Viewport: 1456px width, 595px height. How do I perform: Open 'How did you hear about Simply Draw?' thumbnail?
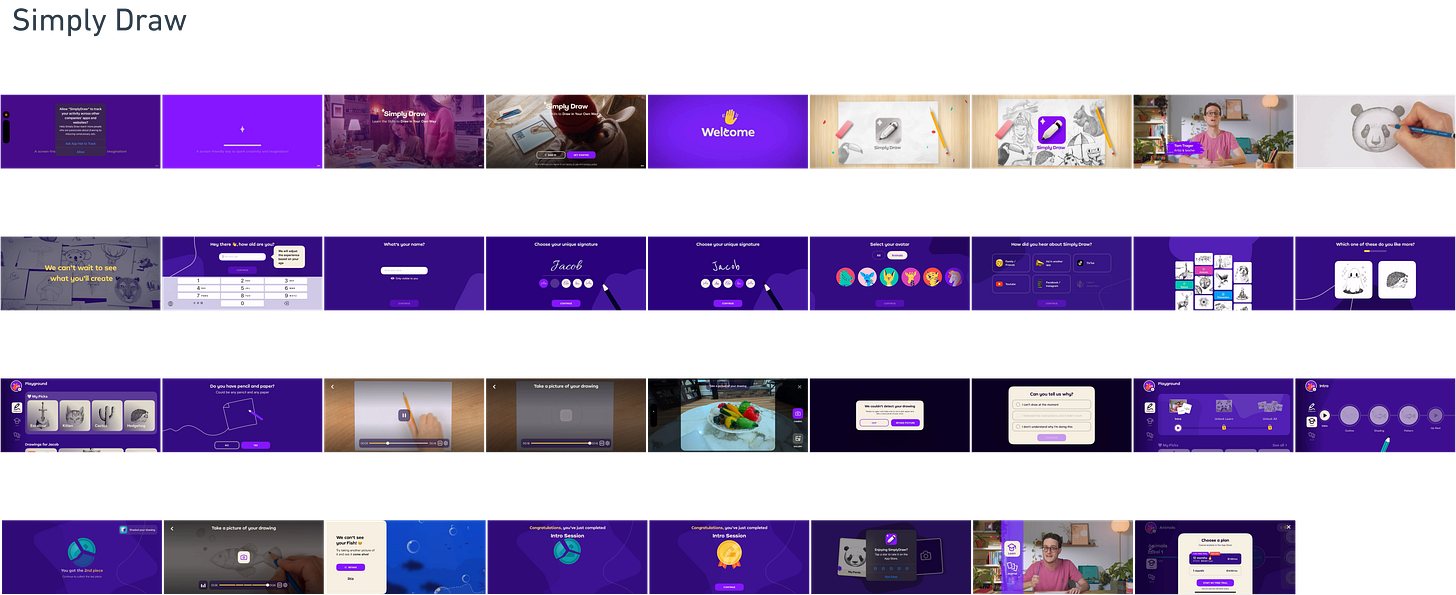tap(1052, 273)
